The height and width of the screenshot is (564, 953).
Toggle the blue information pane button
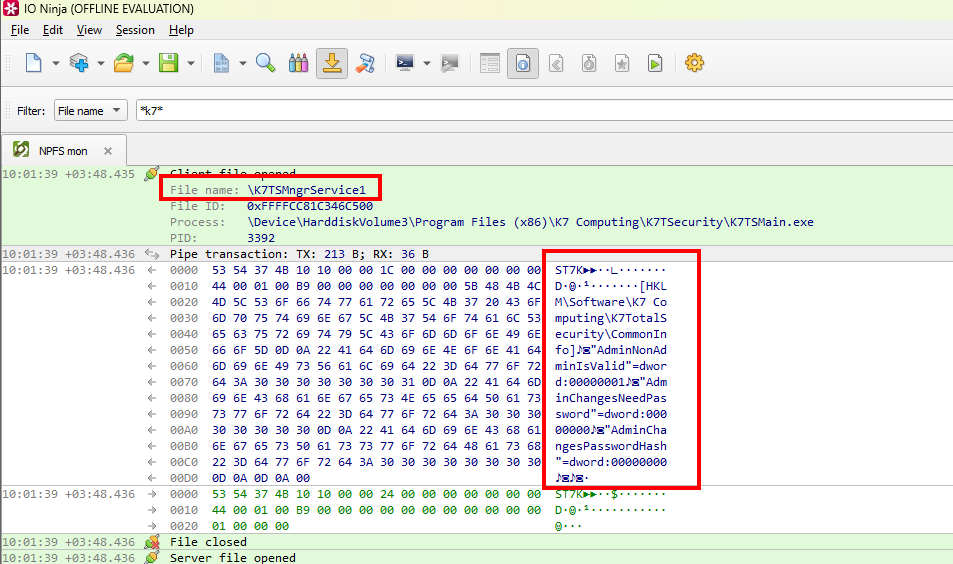pos(522,63)
